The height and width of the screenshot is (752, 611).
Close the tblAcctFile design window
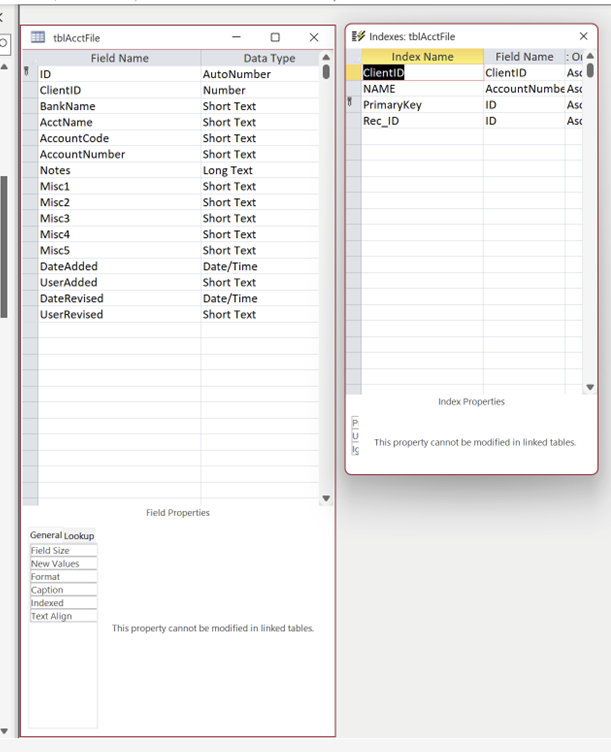coord(314,37)
